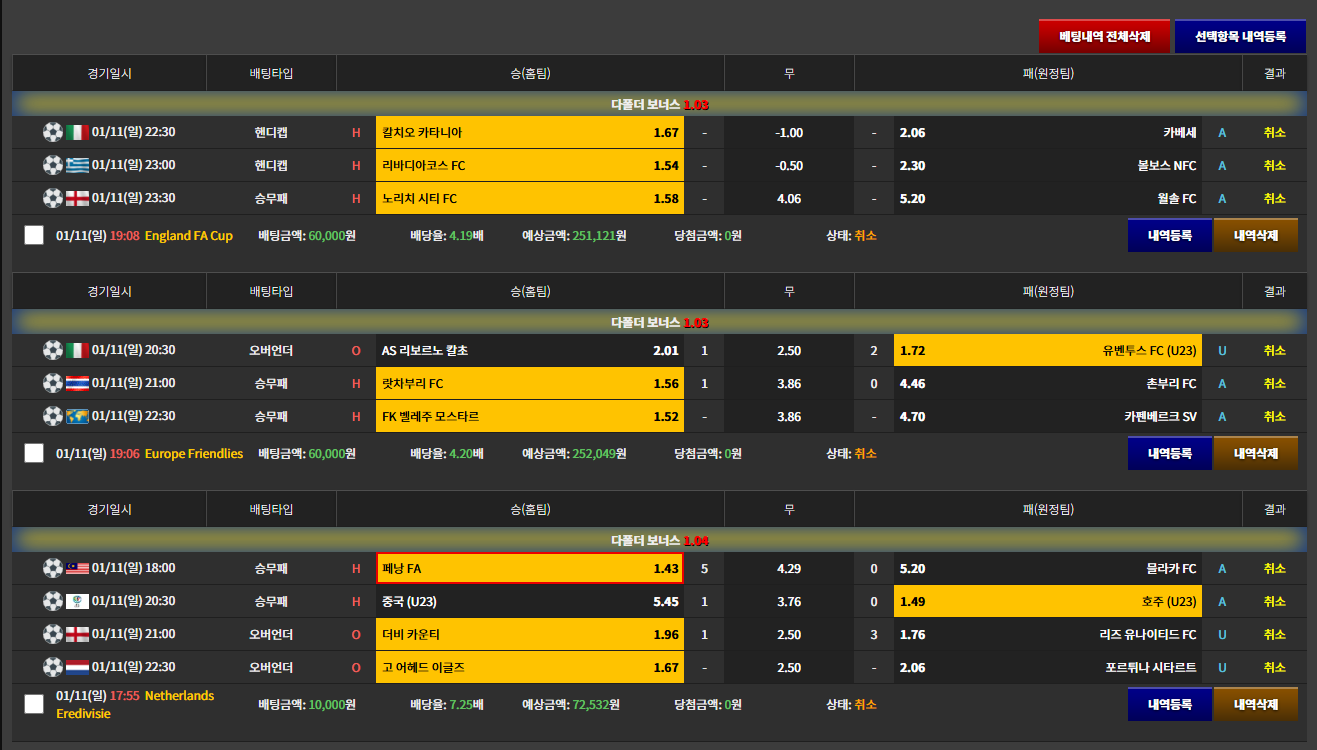Click 내역삭제 for the Europe Friendlies bet

[x=1255, y=453]
